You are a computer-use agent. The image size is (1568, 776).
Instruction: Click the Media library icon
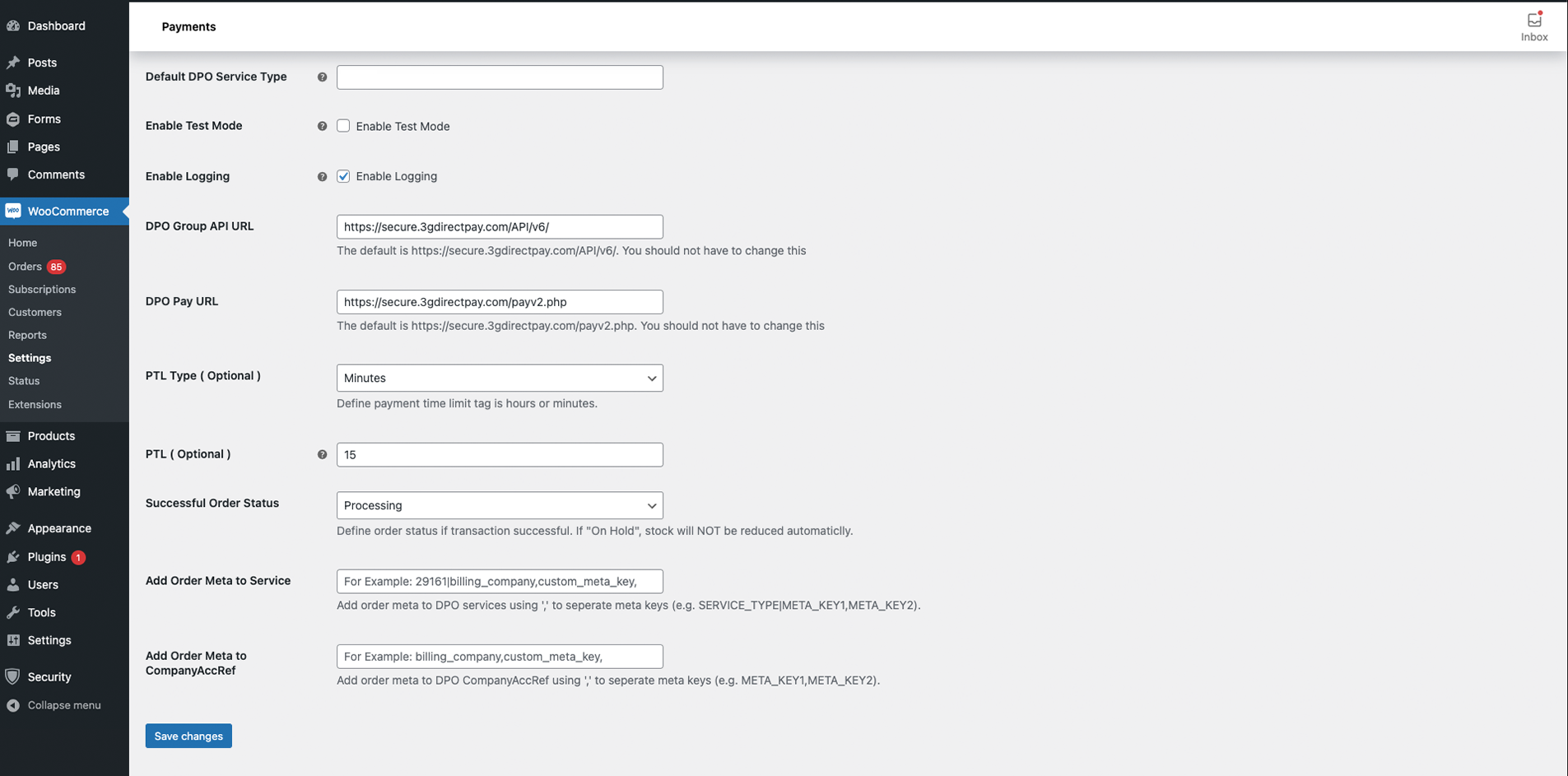coord(13,91)
